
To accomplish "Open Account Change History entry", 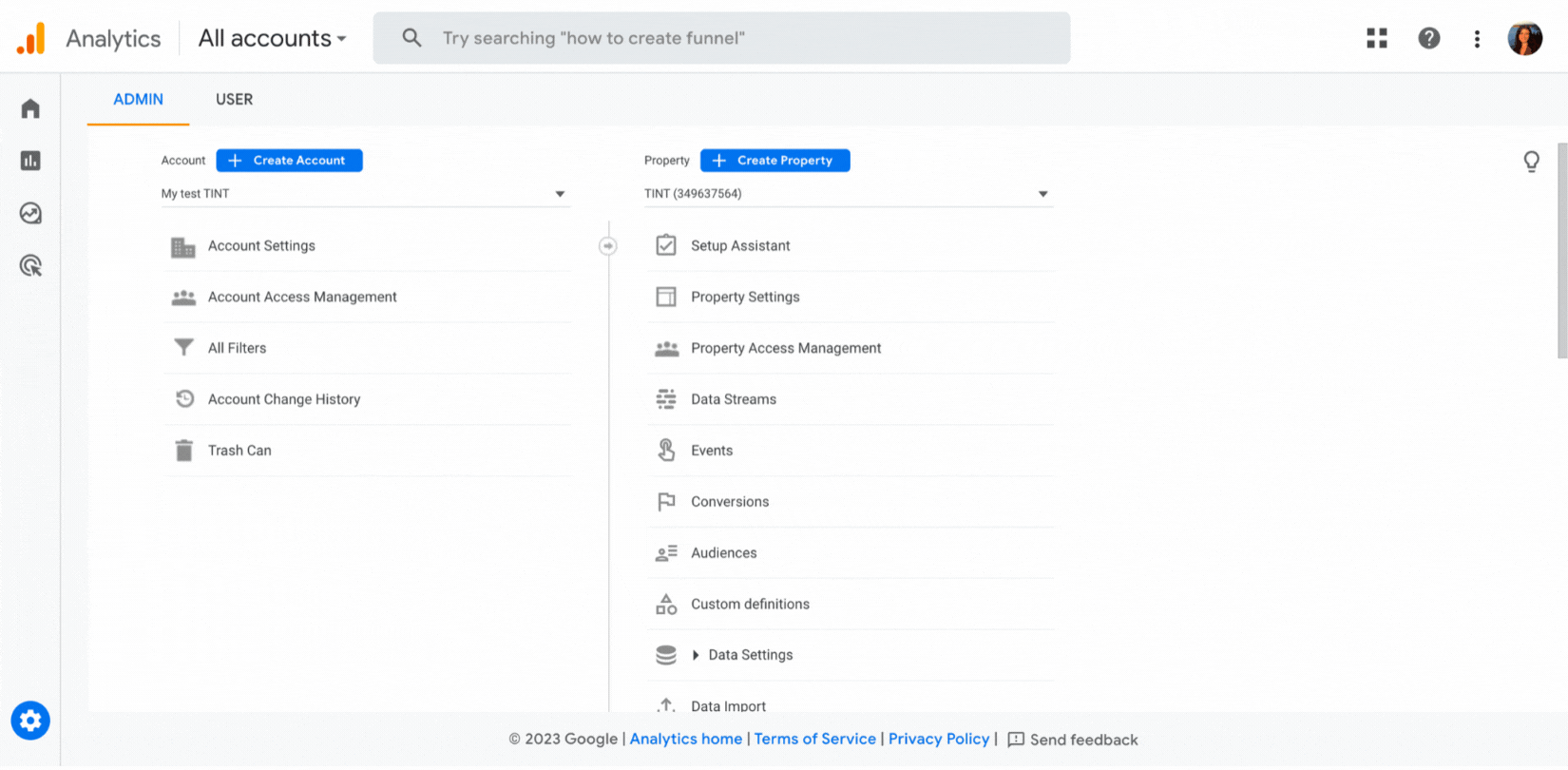I will 284,400.
